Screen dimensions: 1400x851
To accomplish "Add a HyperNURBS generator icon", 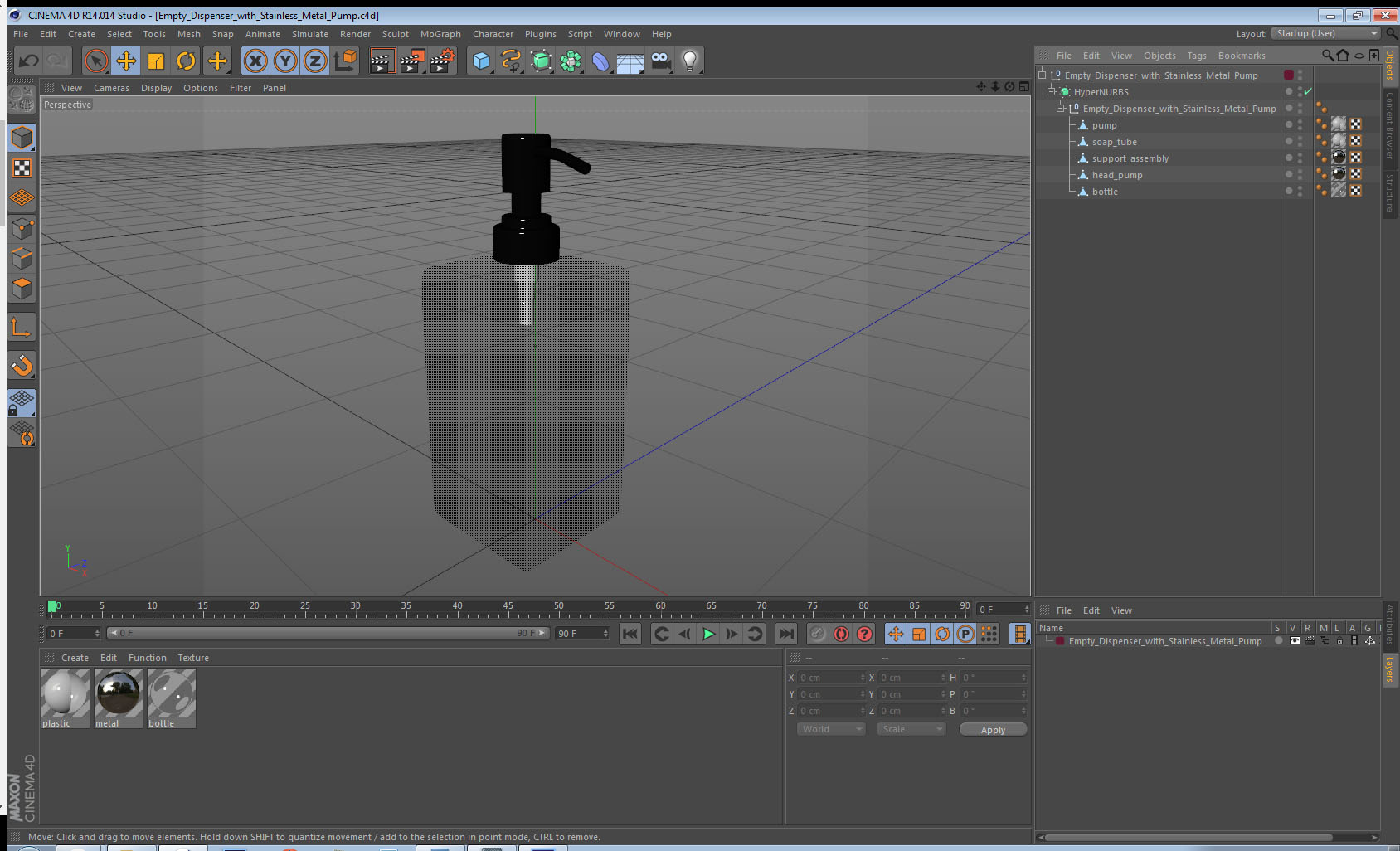I will [541, 61].
